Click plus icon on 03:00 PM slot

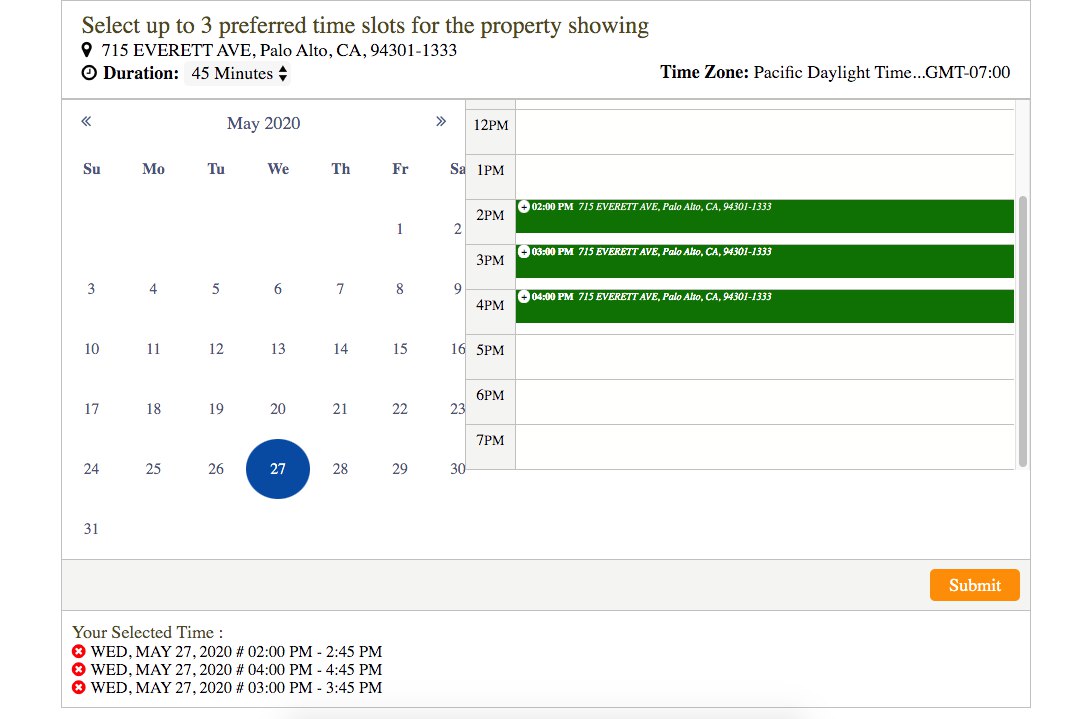[524, 251]
